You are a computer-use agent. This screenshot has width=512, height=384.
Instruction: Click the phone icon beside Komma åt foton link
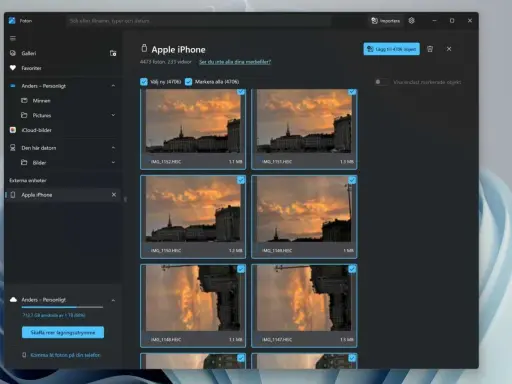tap(24, 355)
